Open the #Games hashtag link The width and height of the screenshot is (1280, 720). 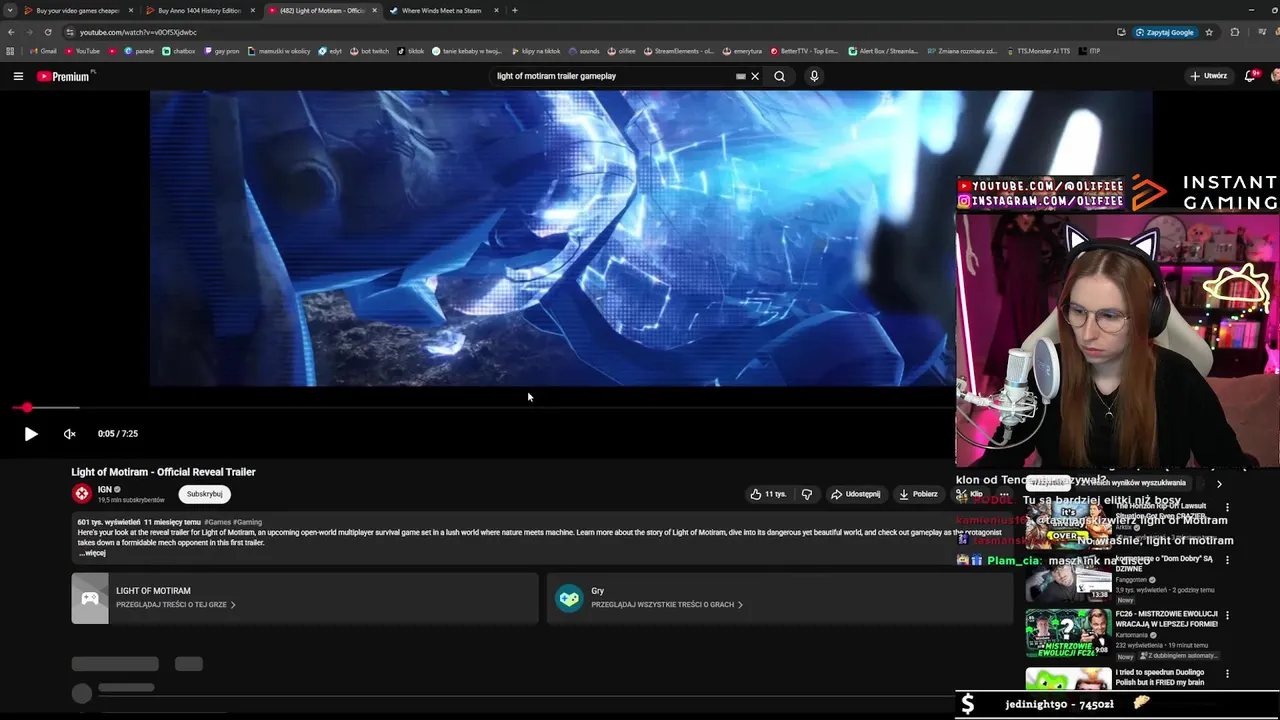tap(217, 522)
